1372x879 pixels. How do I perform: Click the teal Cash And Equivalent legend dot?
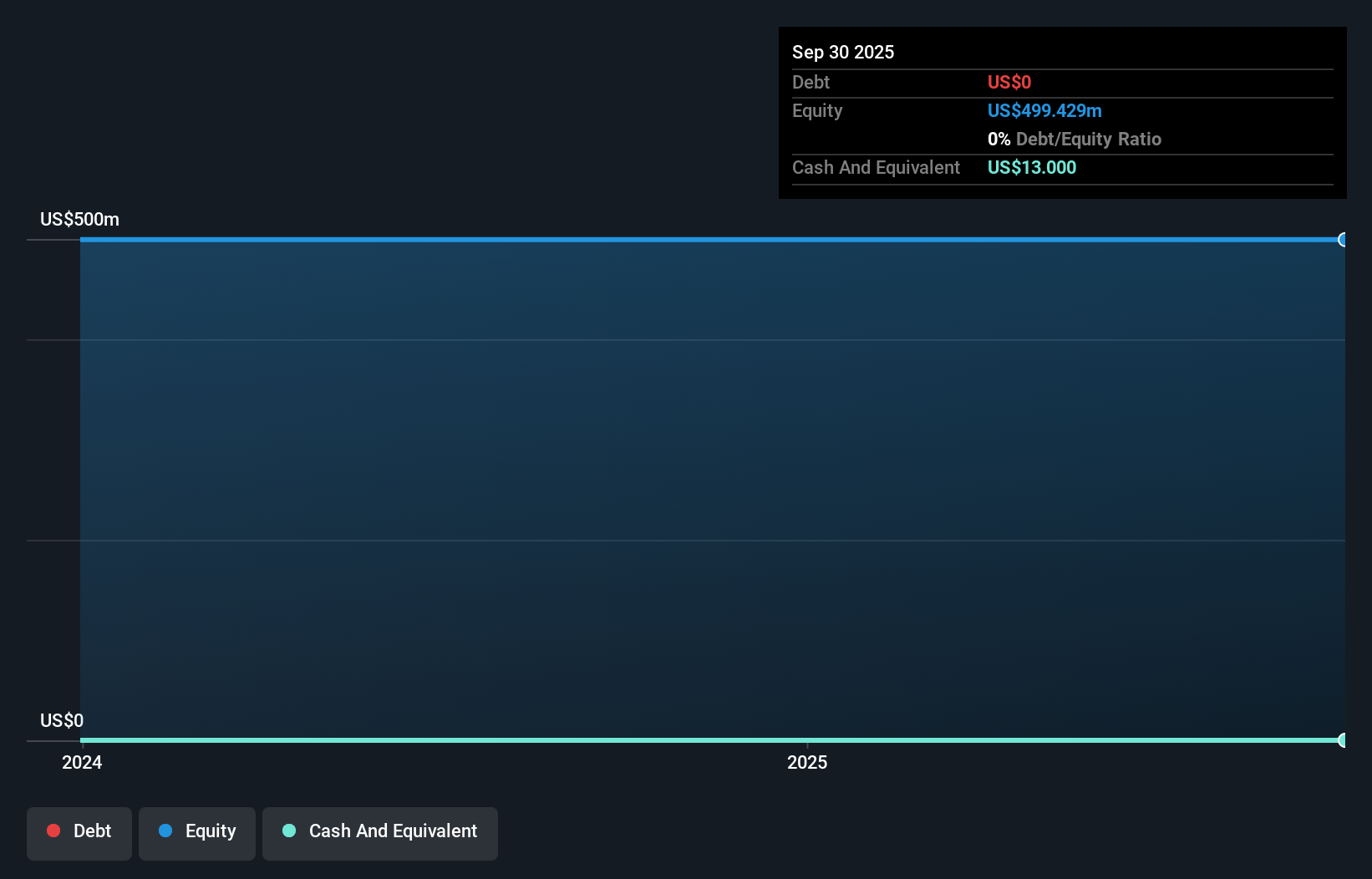(288, 831)
